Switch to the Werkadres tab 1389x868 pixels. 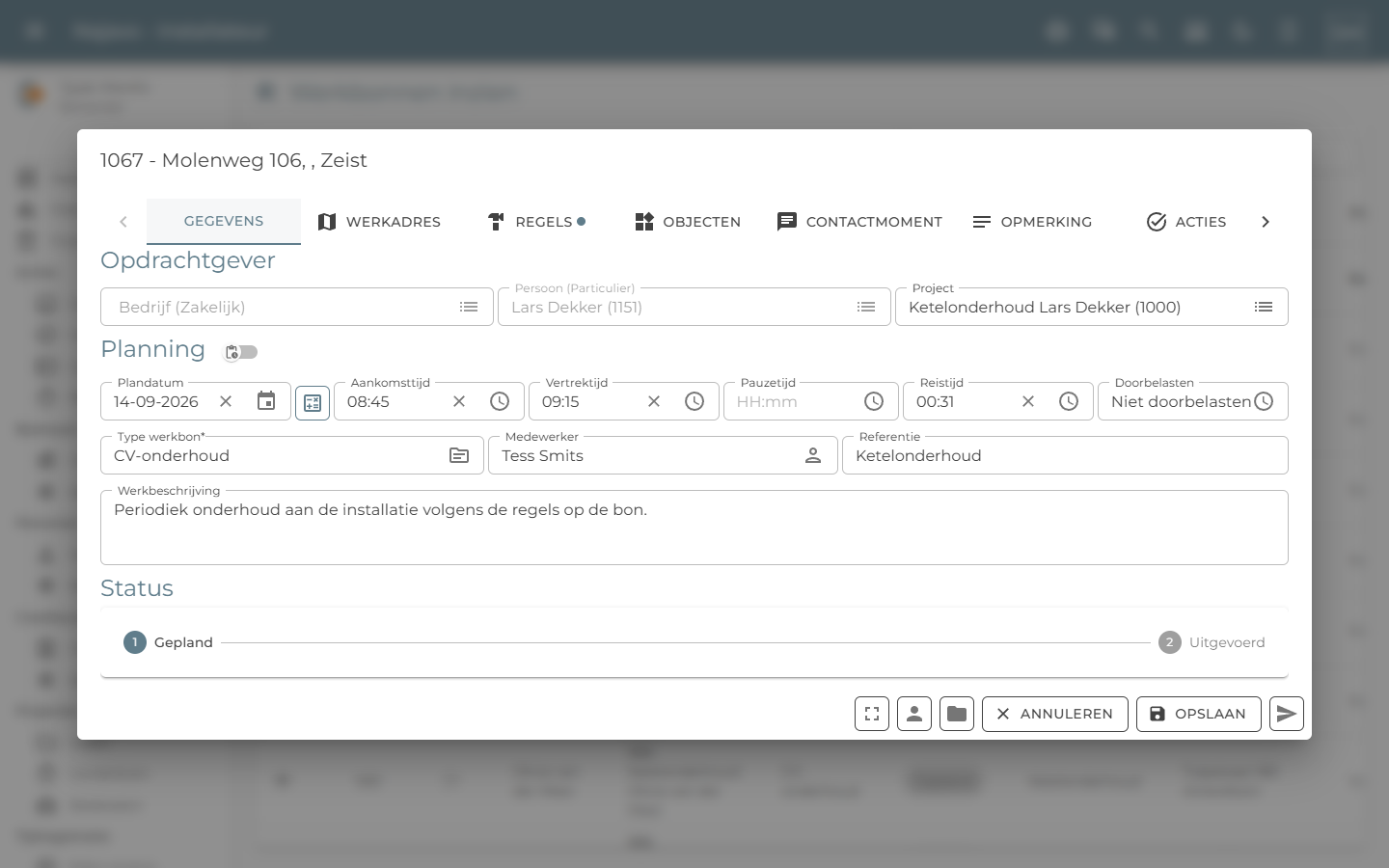pos(378,222)
